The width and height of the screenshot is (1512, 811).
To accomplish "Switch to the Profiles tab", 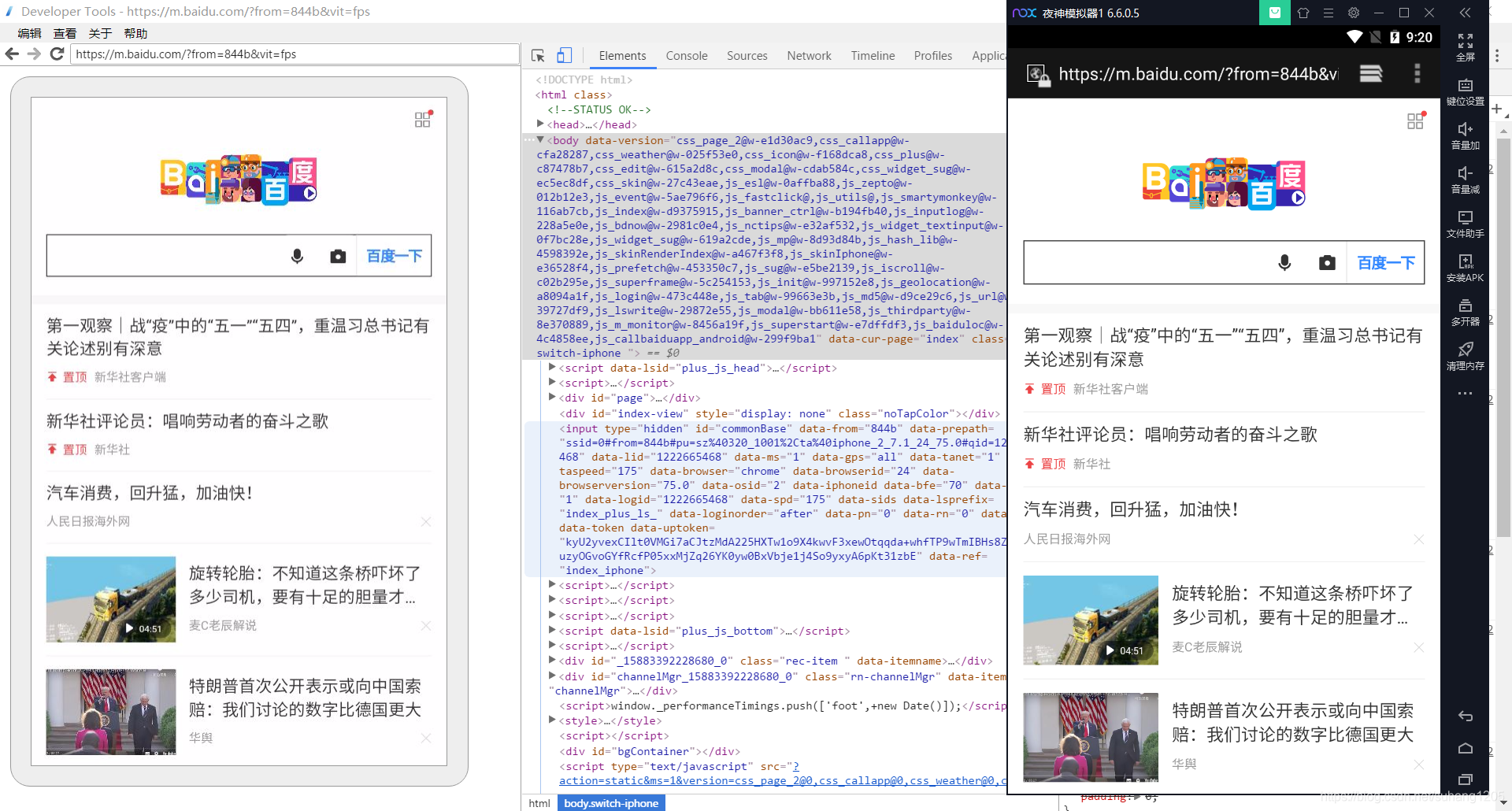I will point(933,56).
